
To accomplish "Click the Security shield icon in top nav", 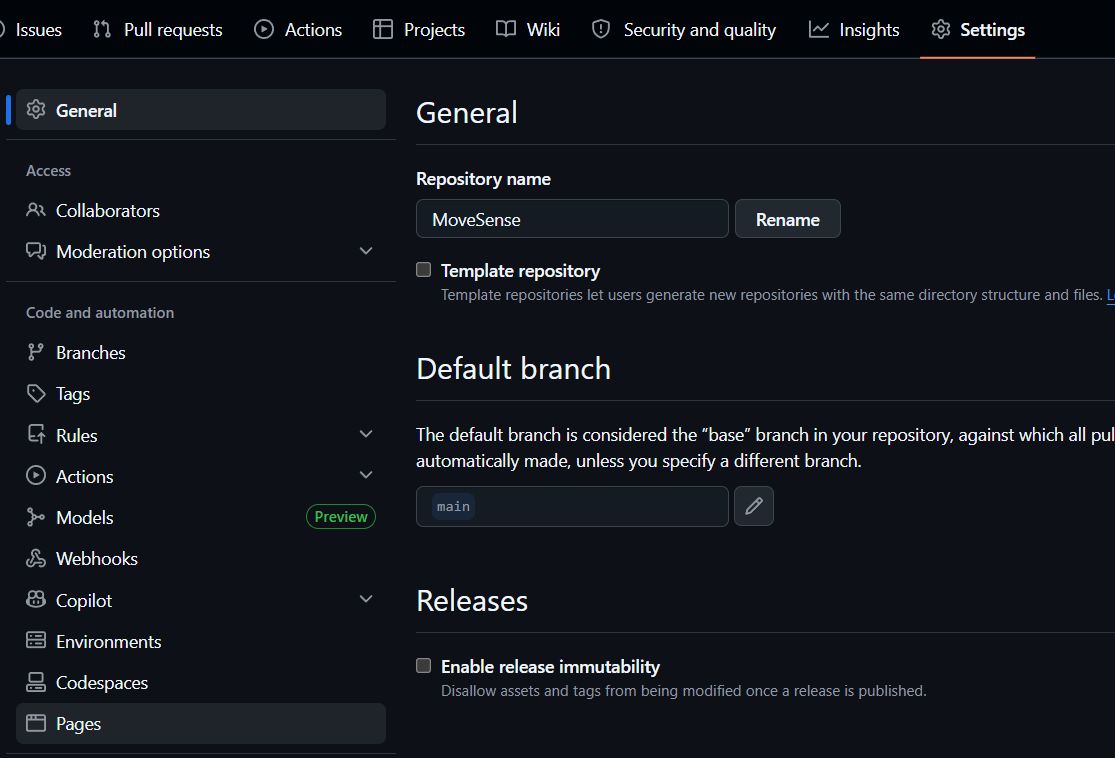I will (x=601, y=29).
